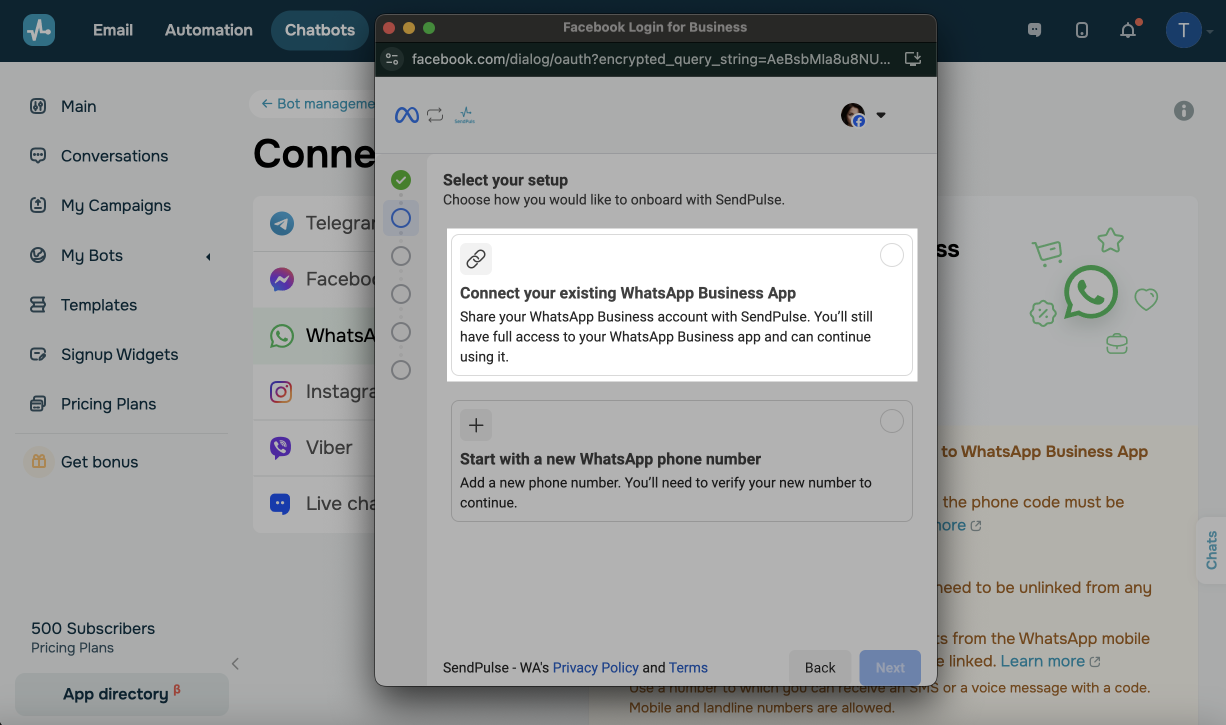Open the Facebook profile dropdown
Screen dimensions: 1226x725
(864, 115)
